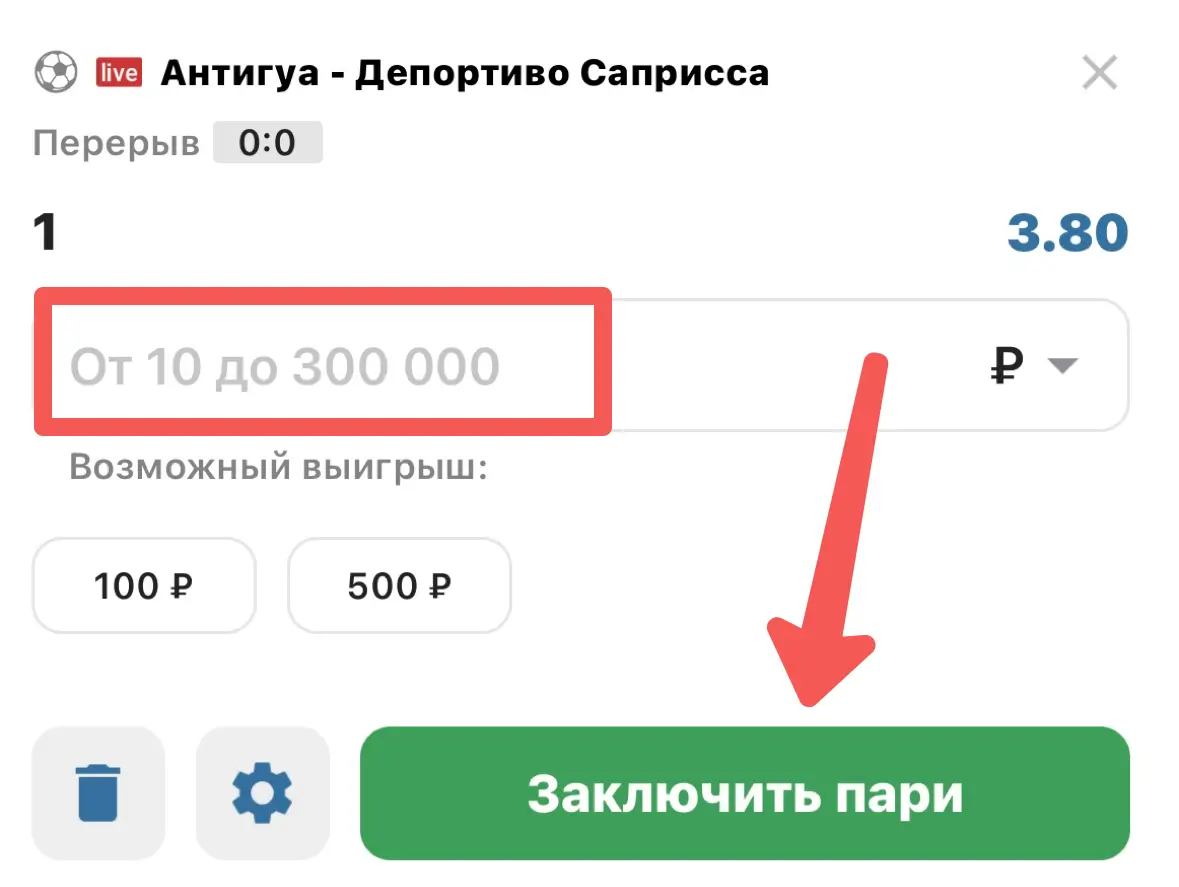Dismiss the bet slip with X
Viewport: 1179px width, 887px height.
1100,71
